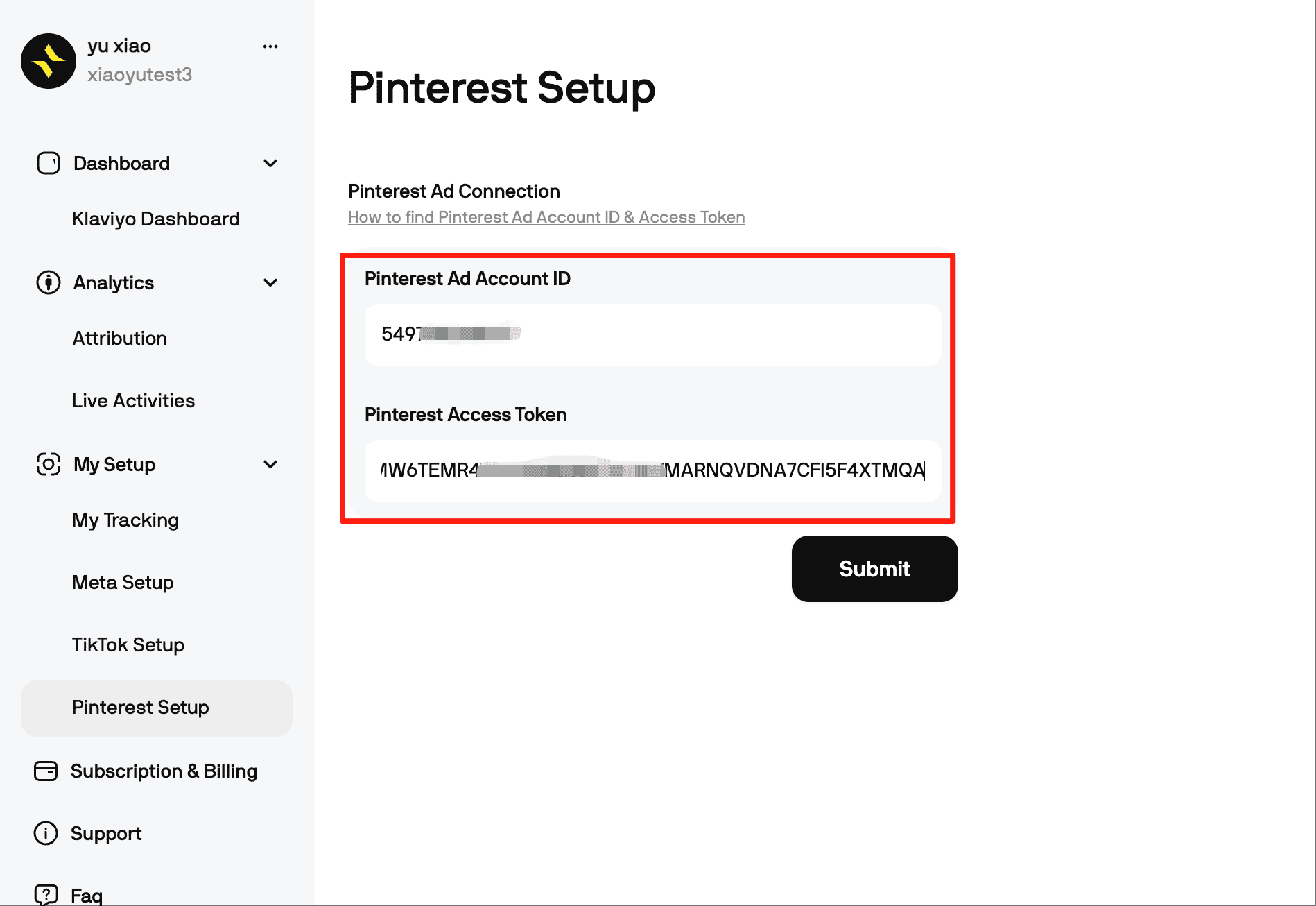Click the Analytics sidebar icon
The width and height of the screenshot is (1316, 906).
(x=48, y=282)
